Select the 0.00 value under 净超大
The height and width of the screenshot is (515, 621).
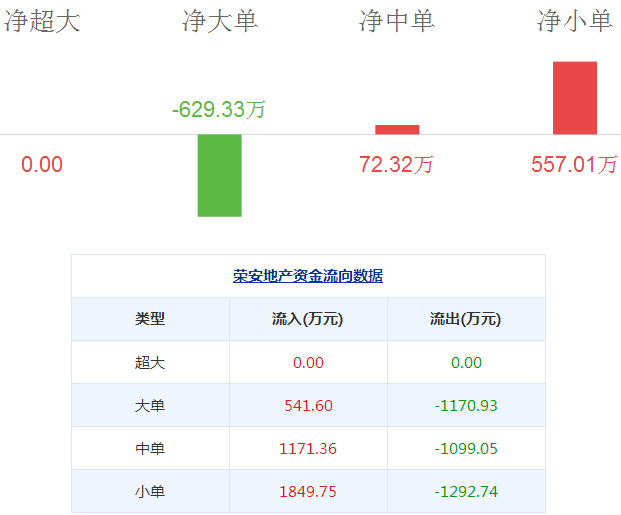point(42,164)
